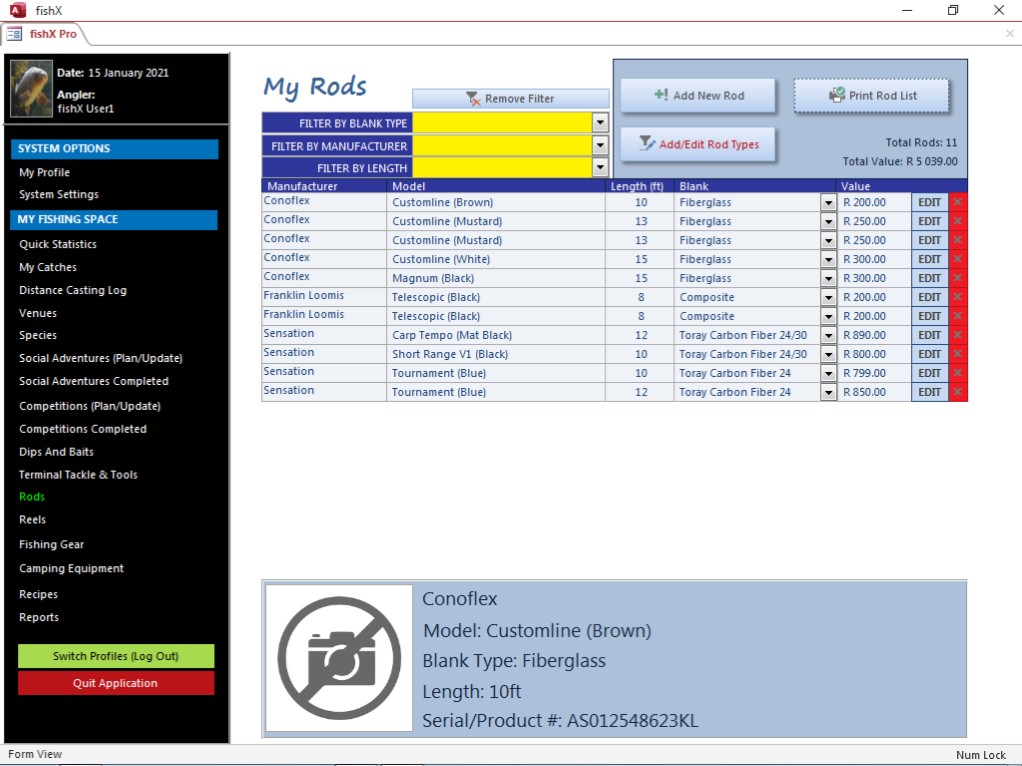Click the no-photo placeholder image
Viewport: 1022px width, 766px height.
click(x=339, y=658)
